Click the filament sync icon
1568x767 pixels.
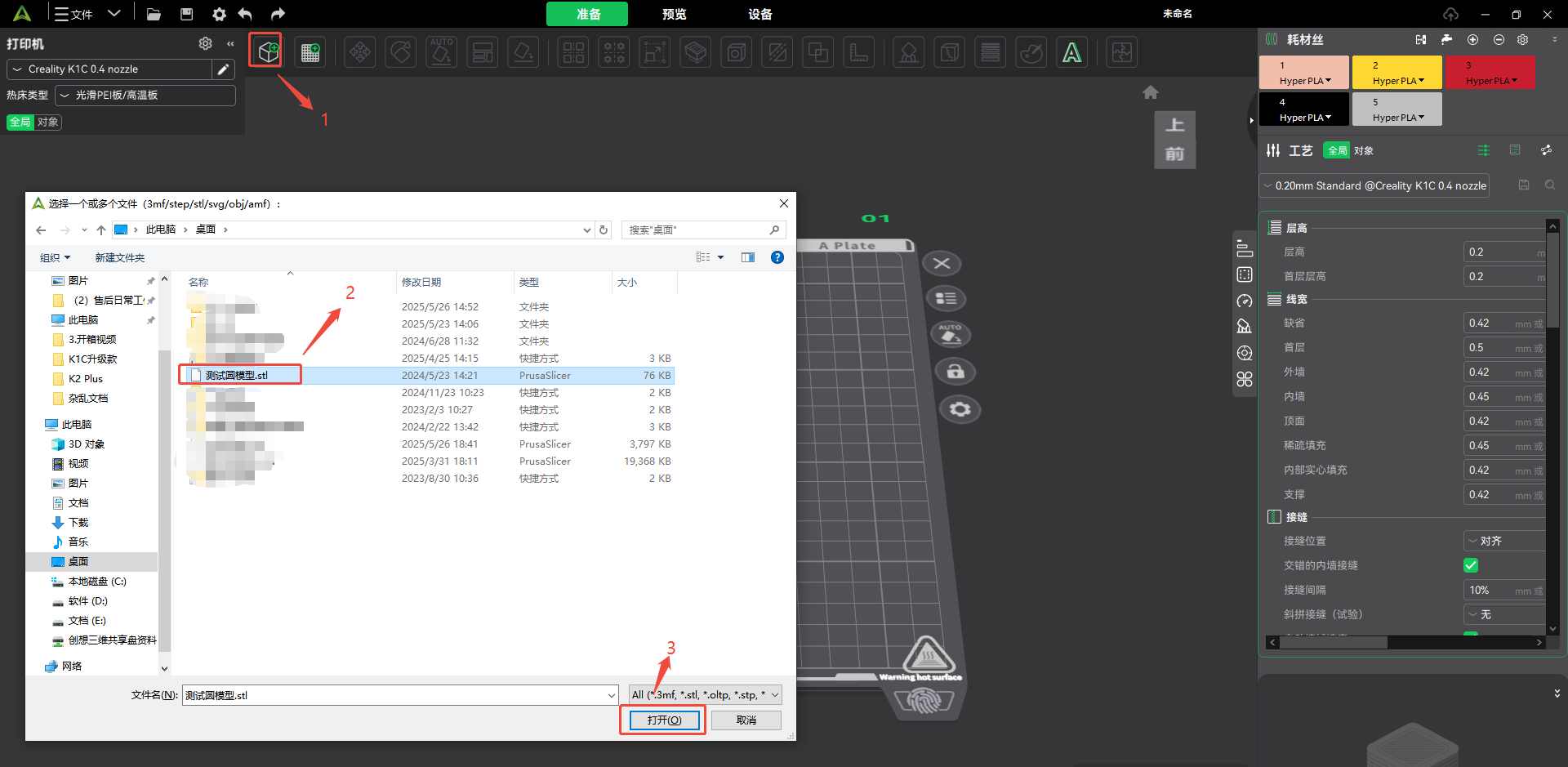point(1421,39)
